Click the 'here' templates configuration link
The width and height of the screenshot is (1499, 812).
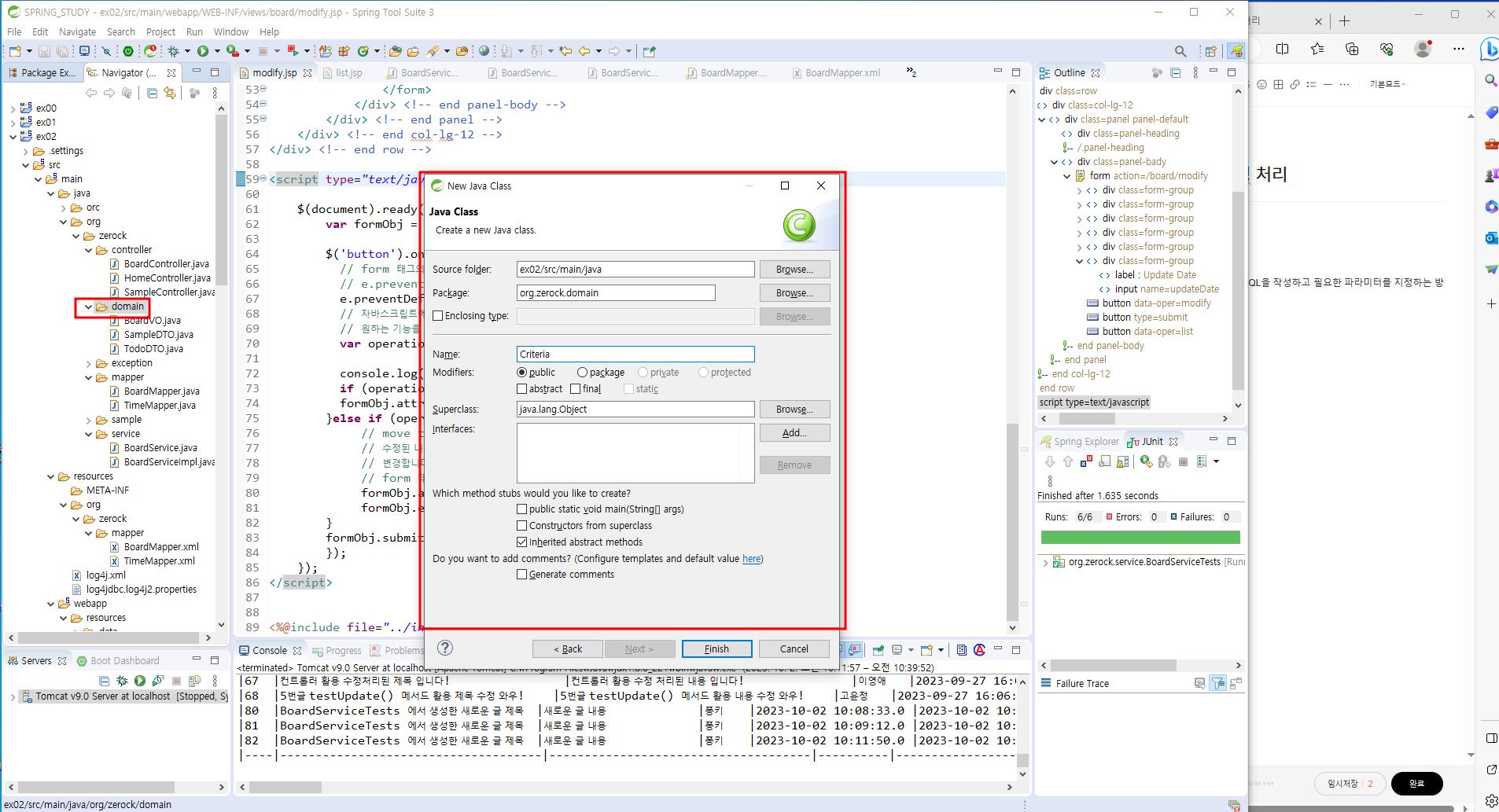(751, 559)
